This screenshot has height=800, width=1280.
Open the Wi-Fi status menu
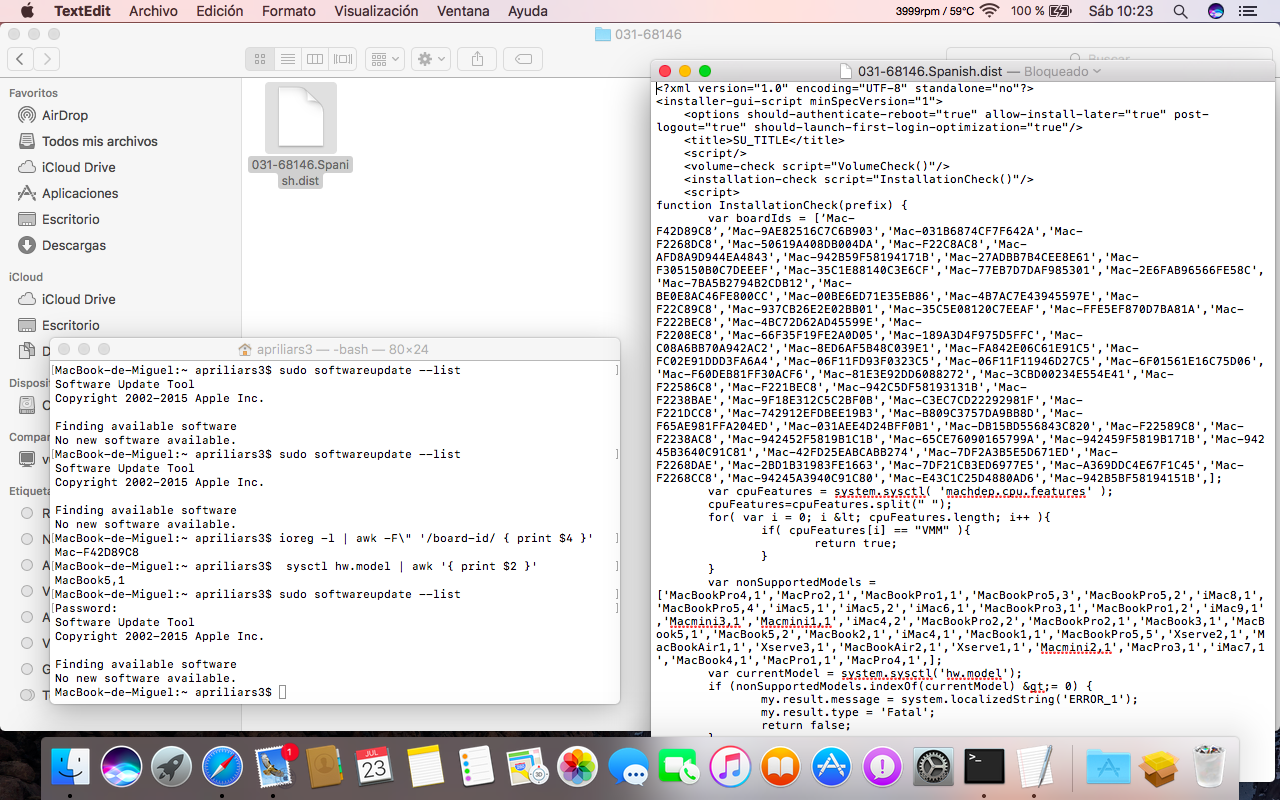click(x=990, y=11)
